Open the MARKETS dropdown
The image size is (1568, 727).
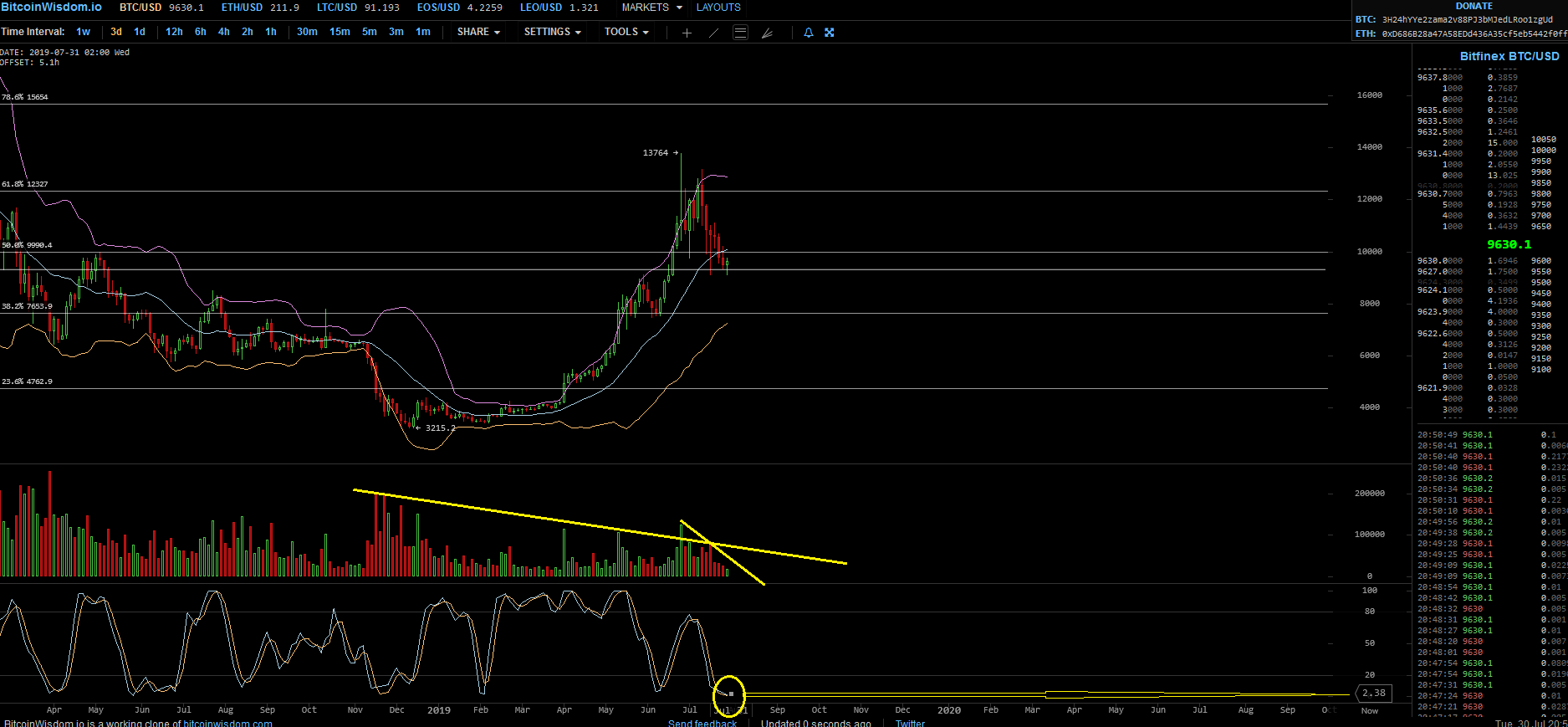651,8
